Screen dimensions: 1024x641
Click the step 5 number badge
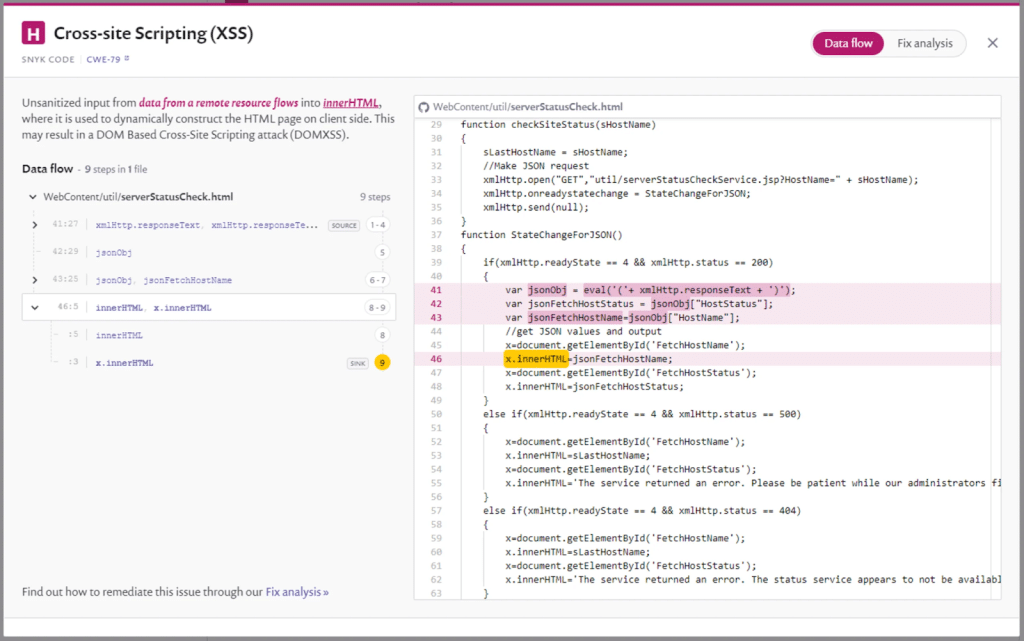click(x=382, y=253)
